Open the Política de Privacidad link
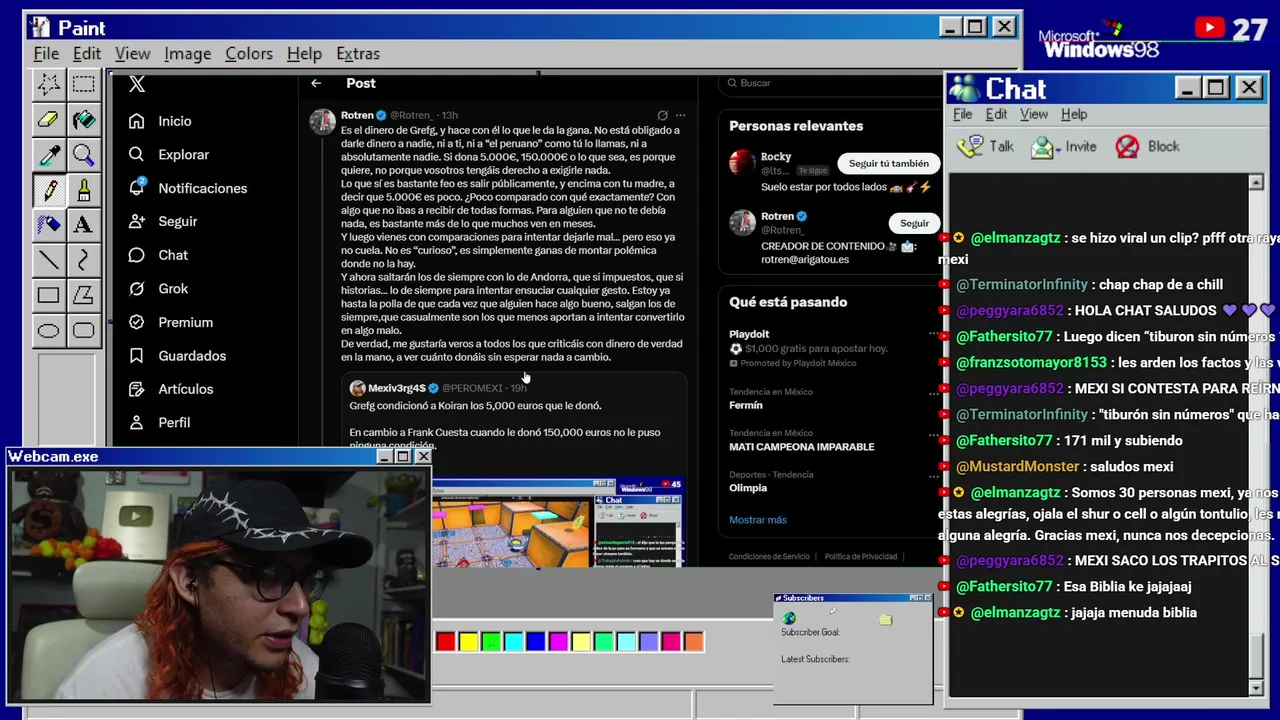 click(x=860, y=557)
